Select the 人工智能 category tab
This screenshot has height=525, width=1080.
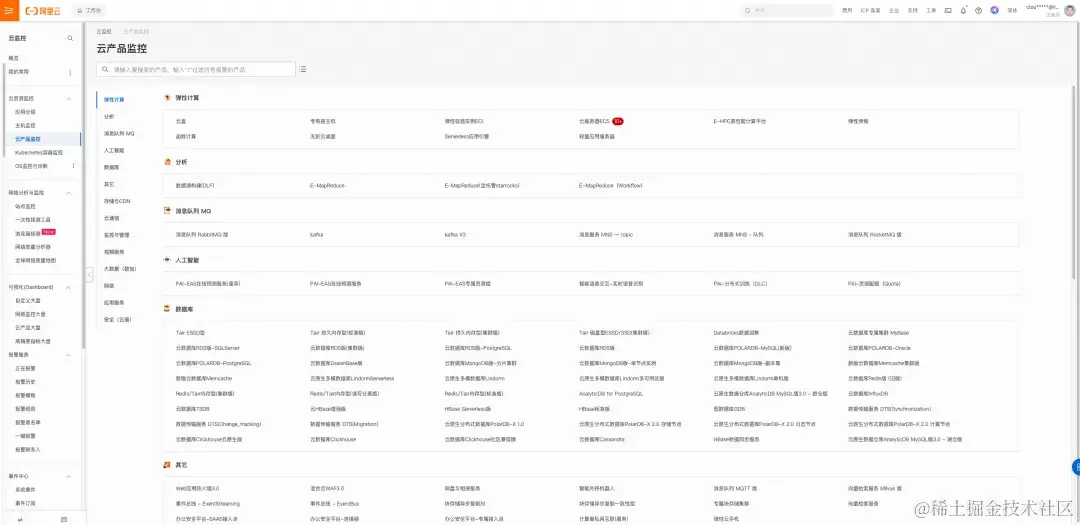pyautogui.click(x=114, y=150)
